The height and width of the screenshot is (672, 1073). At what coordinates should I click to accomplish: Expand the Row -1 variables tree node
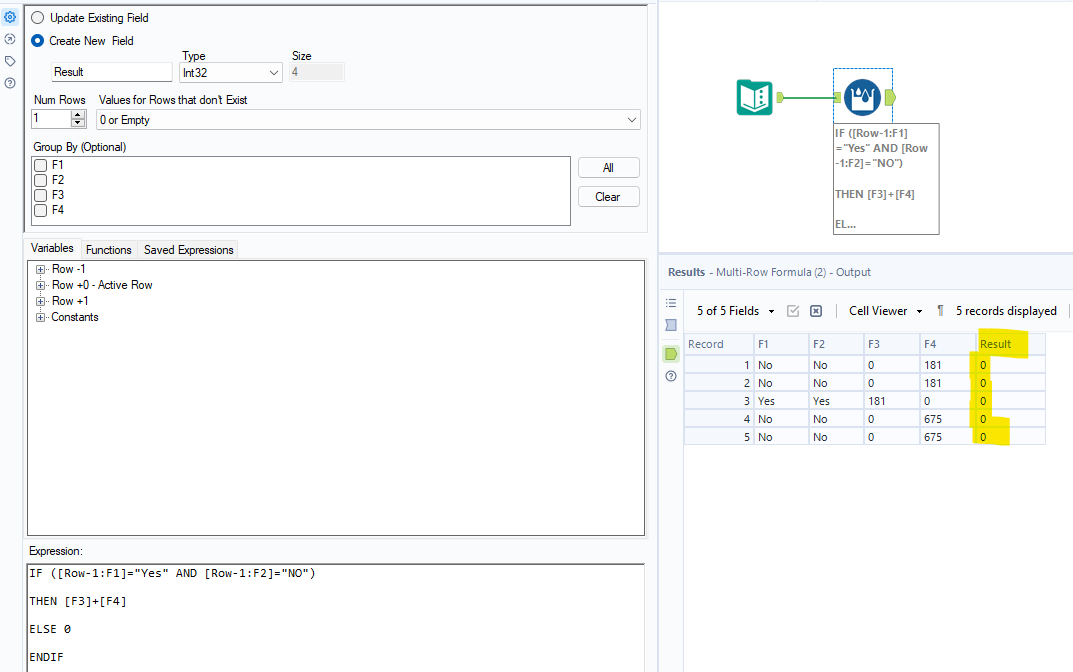(40, 268)
